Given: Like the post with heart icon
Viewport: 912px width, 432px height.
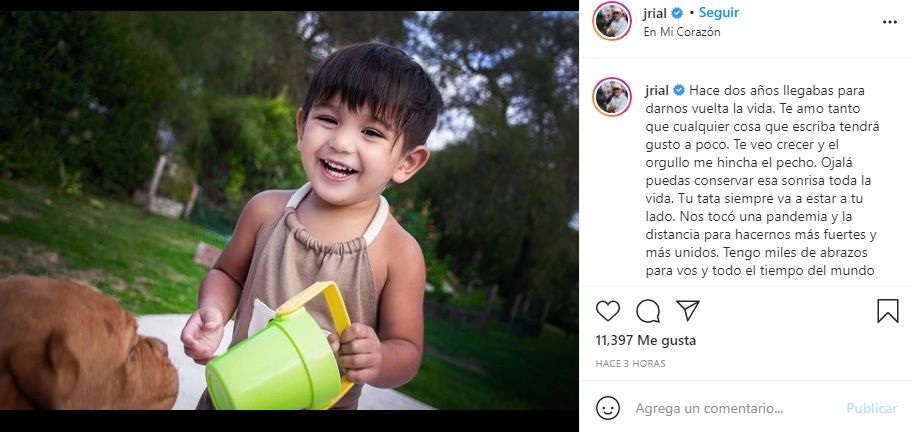Looking at the screenshot, I should pyautogui.click(x=608, y=311).
